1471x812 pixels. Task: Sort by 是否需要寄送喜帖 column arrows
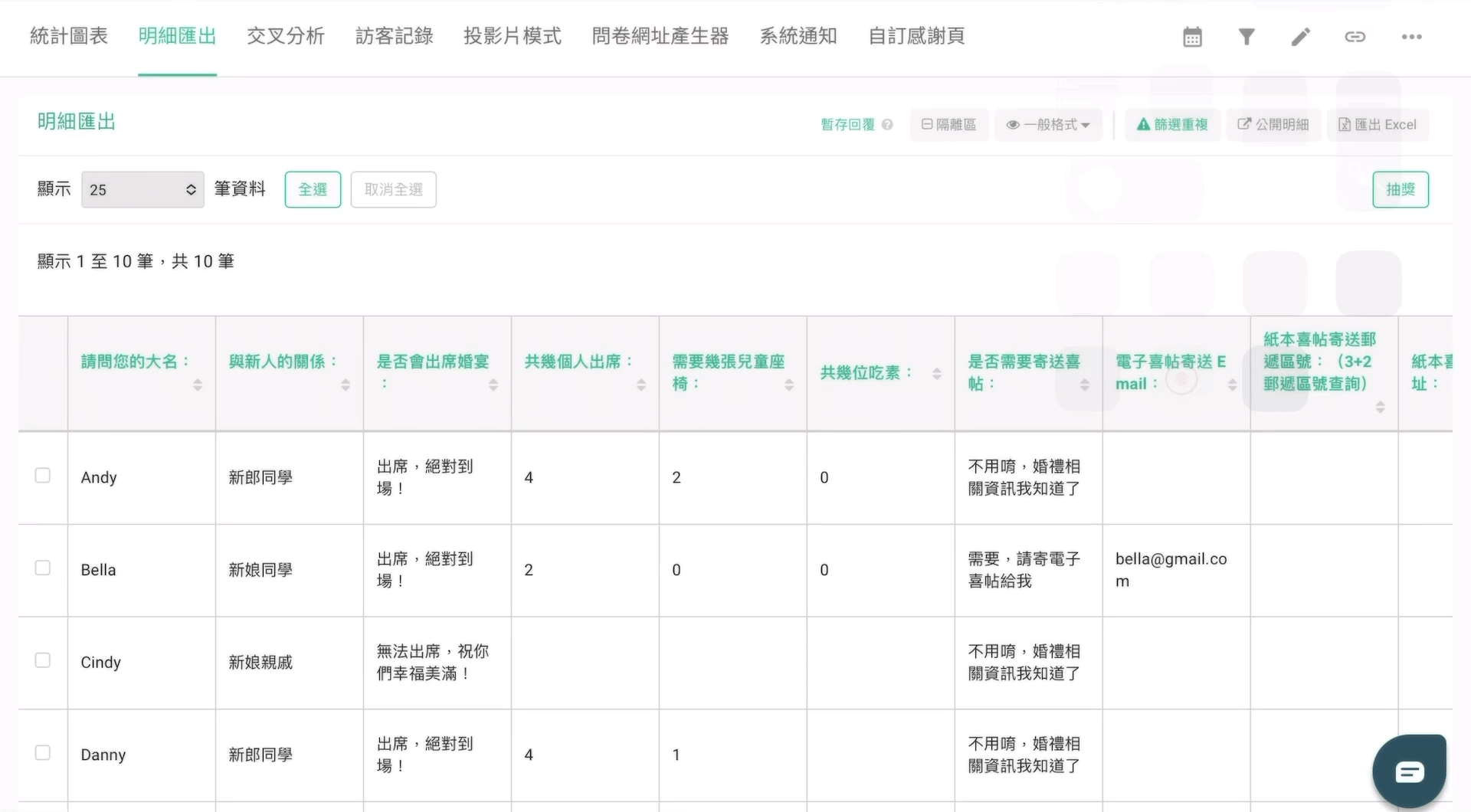1085,385
